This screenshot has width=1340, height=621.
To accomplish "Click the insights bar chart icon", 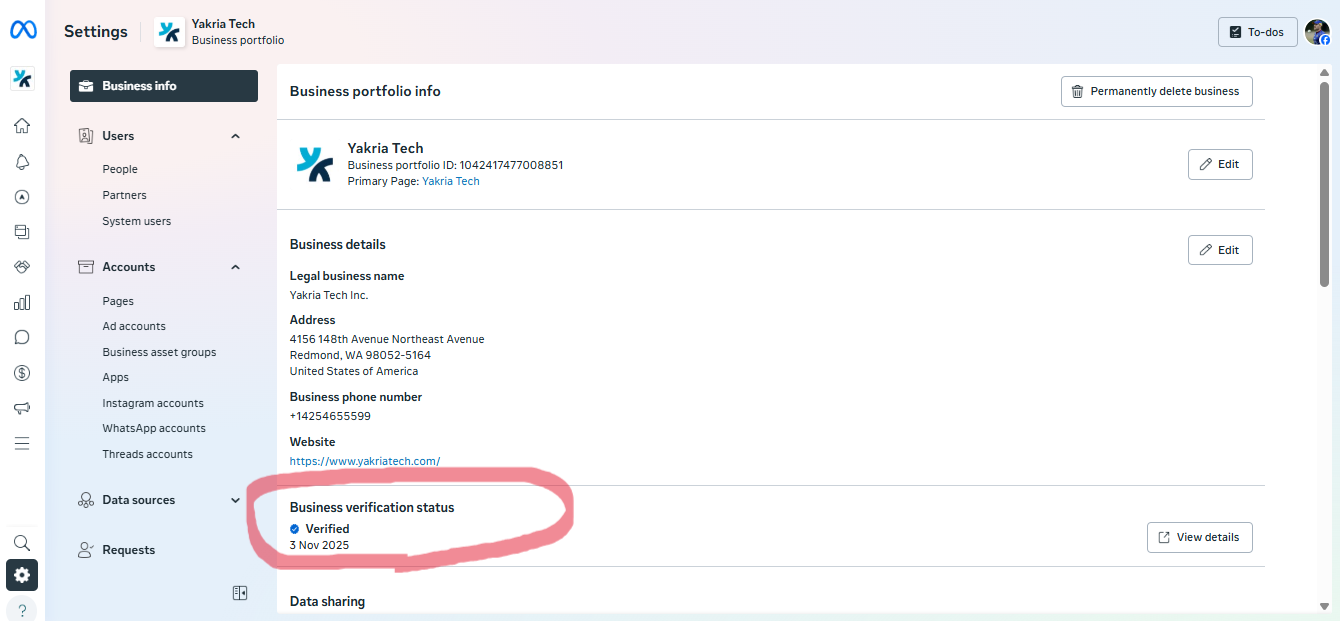I will point(22,302).
